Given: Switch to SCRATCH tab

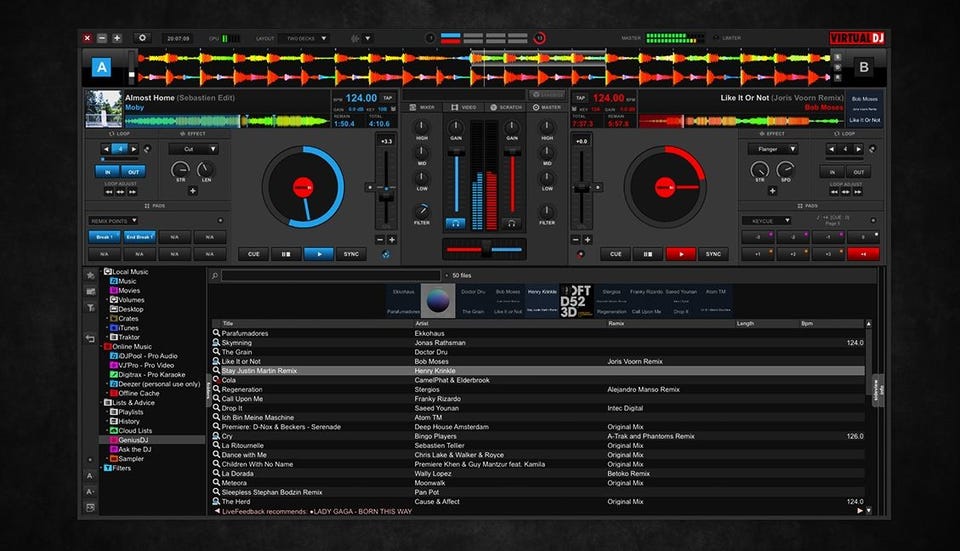Looking at the screenshot, I should 506,107.
